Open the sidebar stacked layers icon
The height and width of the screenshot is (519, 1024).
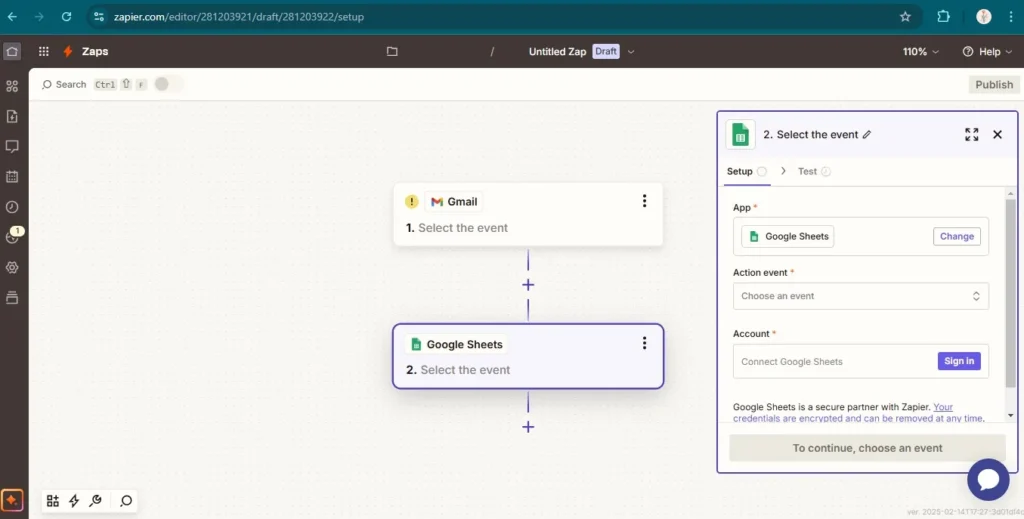tap(12, 298)
